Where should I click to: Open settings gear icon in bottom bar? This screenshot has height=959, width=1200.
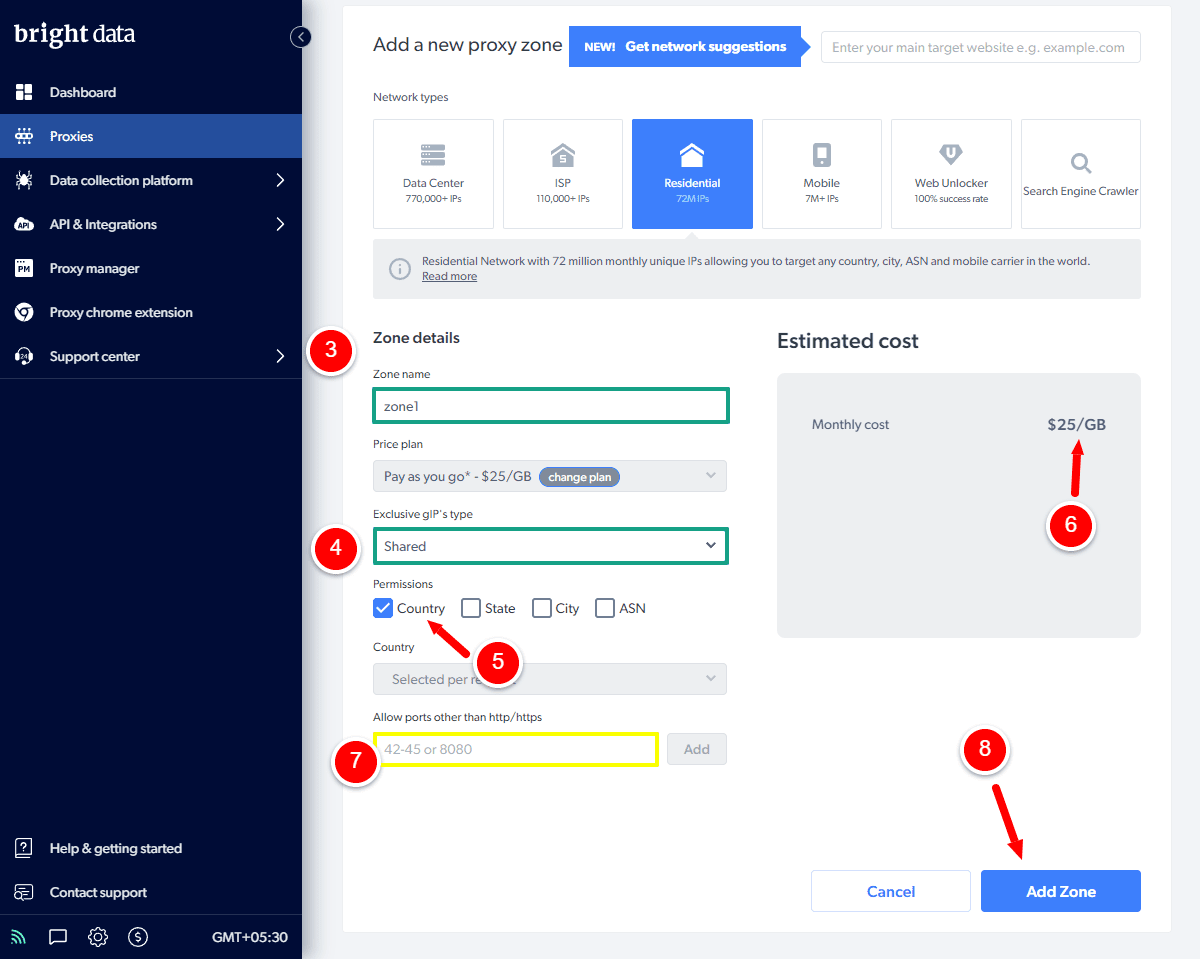[98, 937]
